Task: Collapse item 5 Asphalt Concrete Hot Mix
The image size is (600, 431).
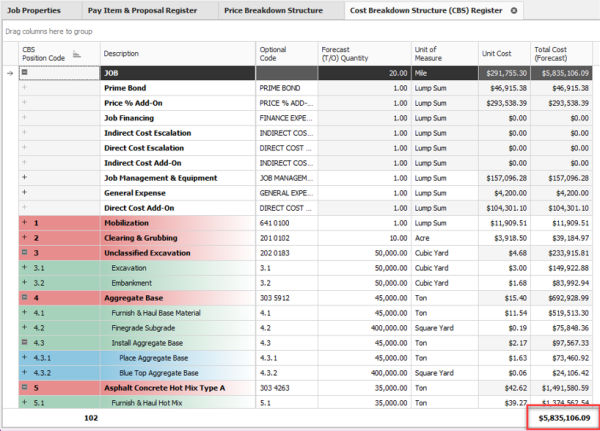Action: (x=24, y=387)
